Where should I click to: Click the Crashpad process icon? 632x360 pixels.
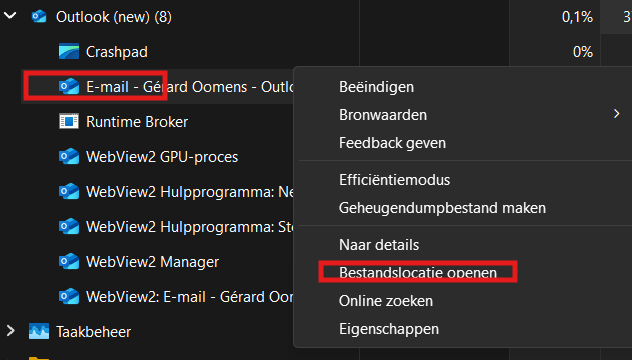(69, 52)
